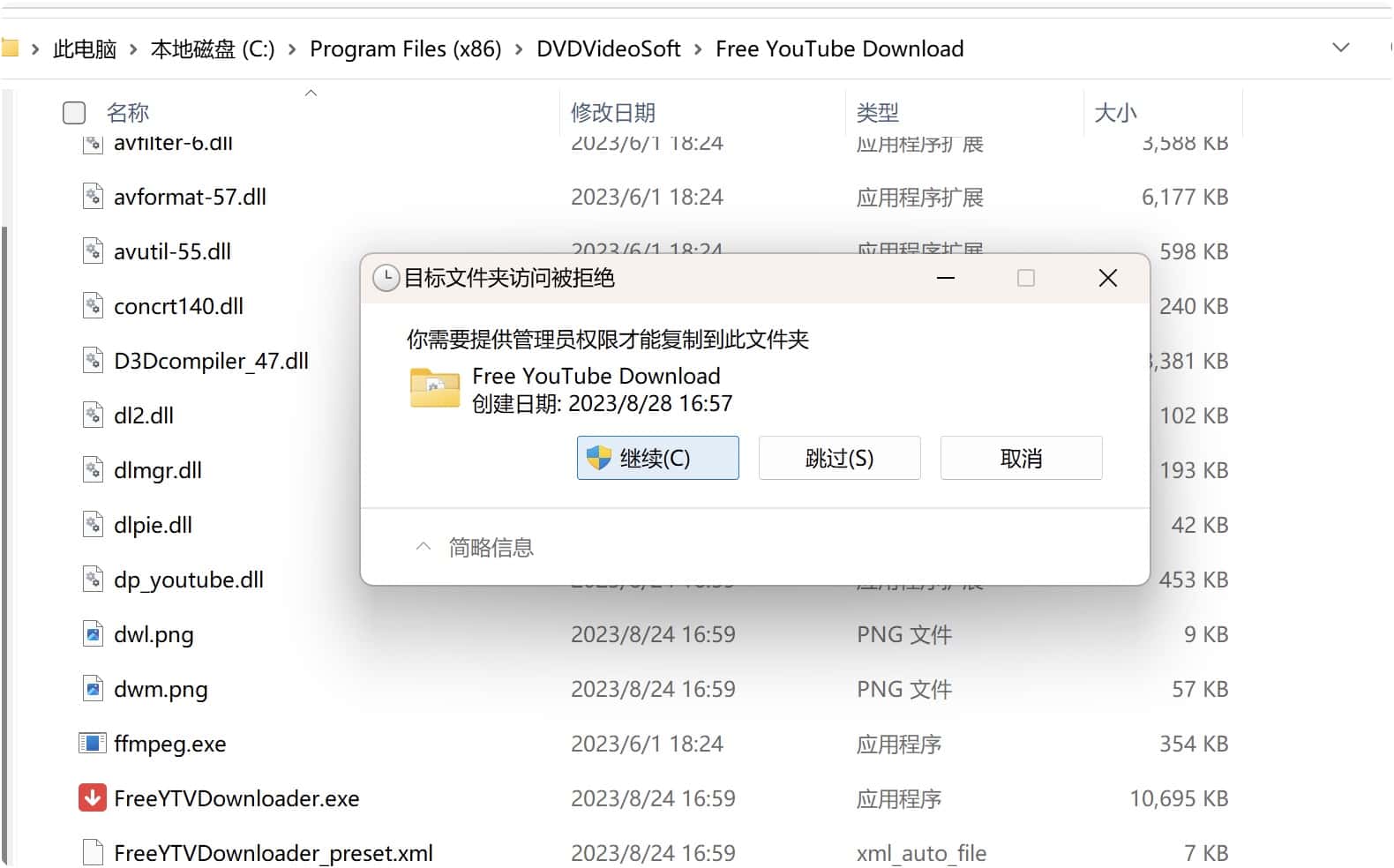Click the dwl.png image icon
The width and height of the screenshot is (1394, 868).
click(93, 633)
